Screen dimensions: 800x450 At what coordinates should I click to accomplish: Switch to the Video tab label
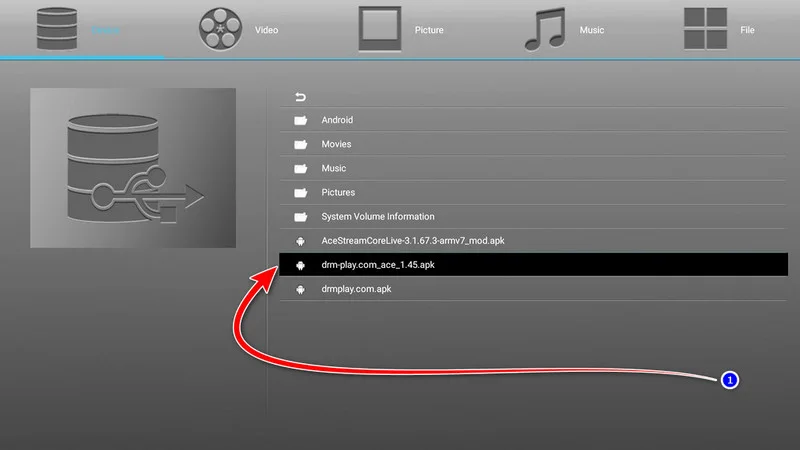[266, 30]
